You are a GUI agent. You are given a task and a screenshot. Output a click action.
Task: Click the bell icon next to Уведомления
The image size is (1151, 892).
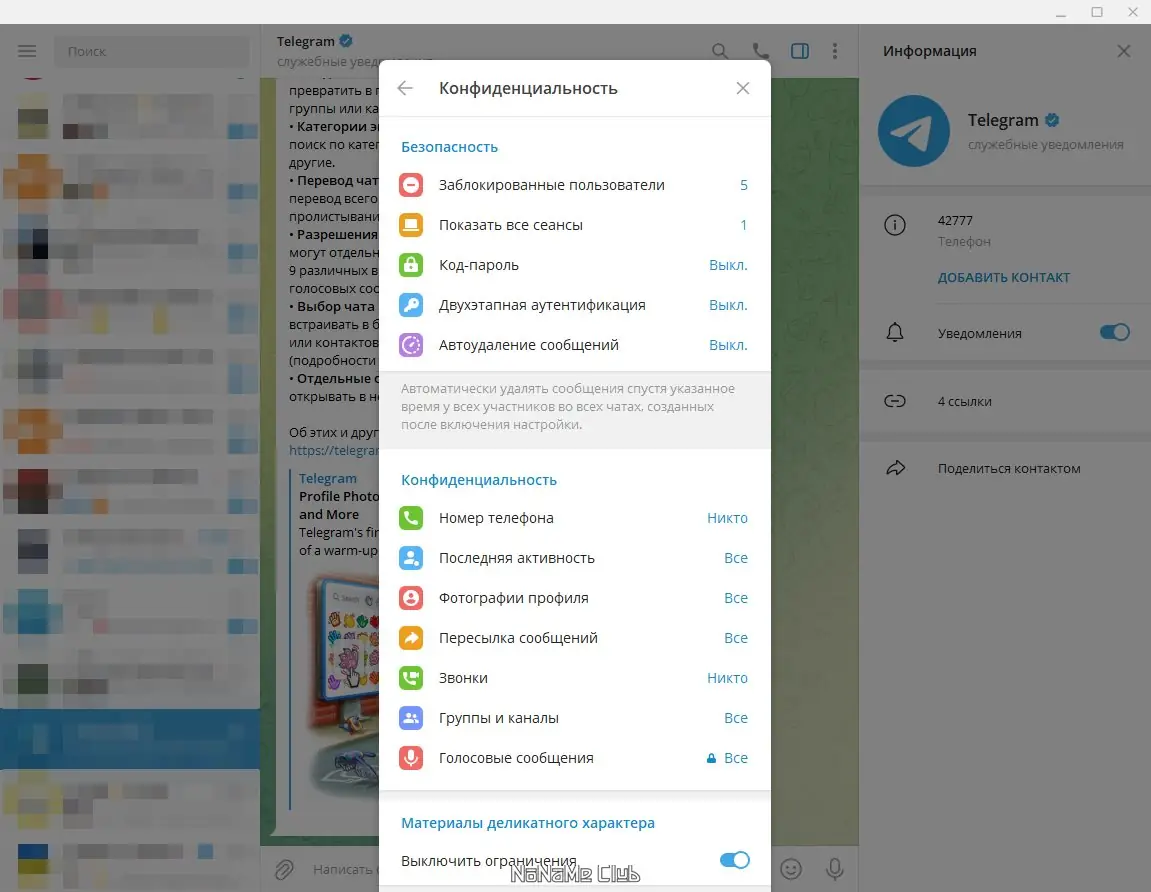[895, 333]
